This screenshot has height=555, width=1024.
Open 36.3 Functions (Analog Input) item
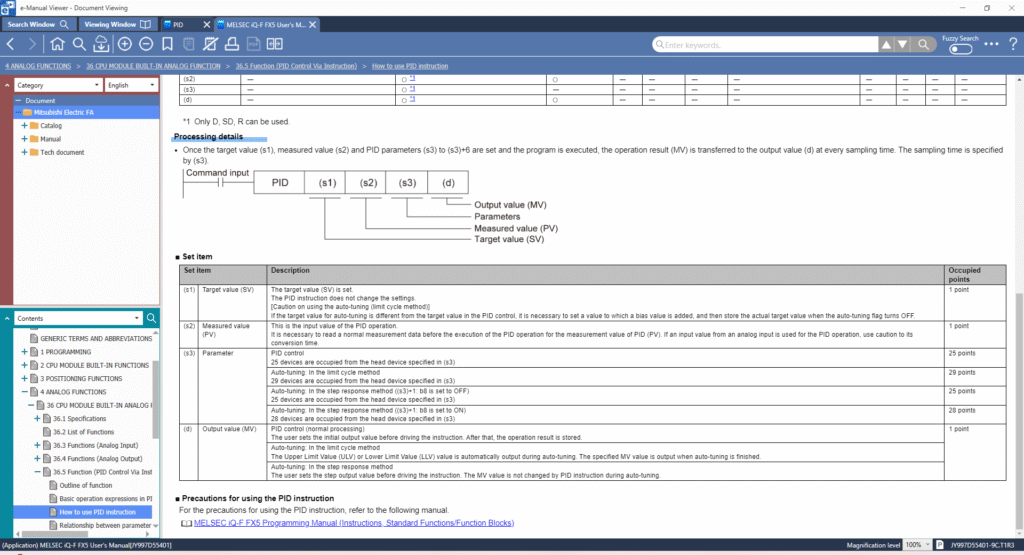click(95, 445)
